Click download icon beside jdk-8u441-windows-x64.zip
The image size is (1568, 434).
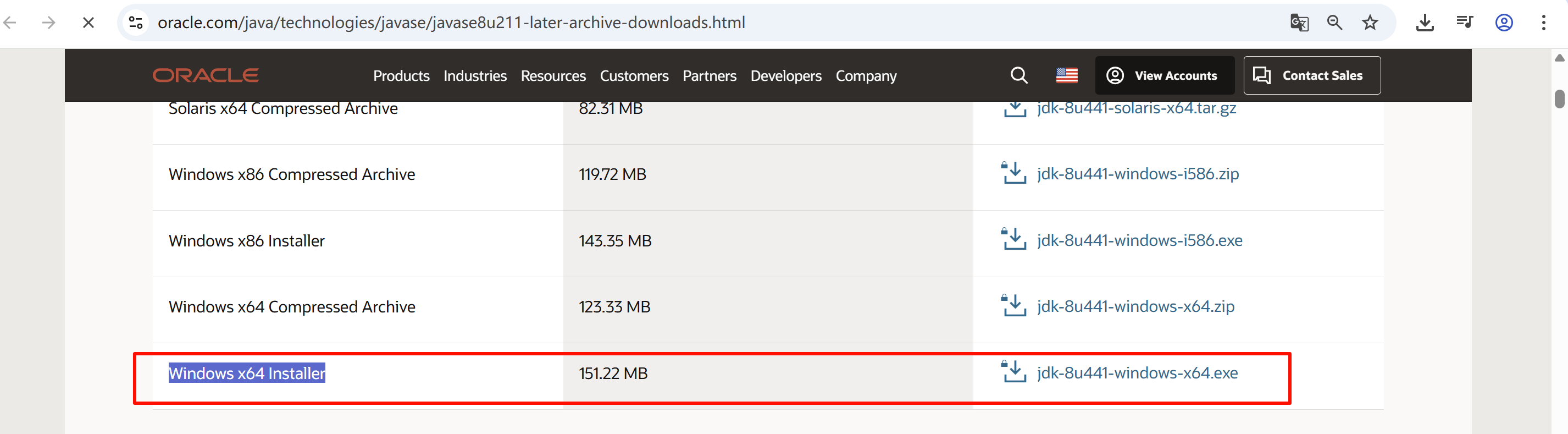pos(1014,305)
